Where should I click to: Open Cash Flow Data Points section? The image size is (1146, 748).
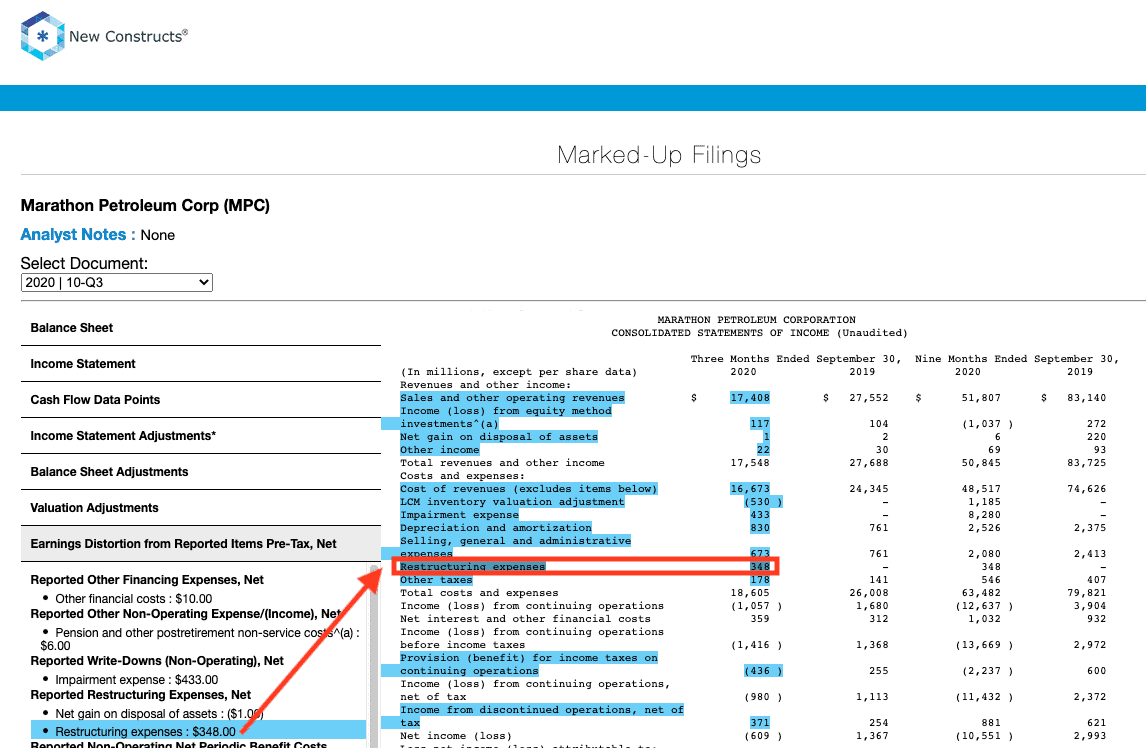click(x=201, y=399)
